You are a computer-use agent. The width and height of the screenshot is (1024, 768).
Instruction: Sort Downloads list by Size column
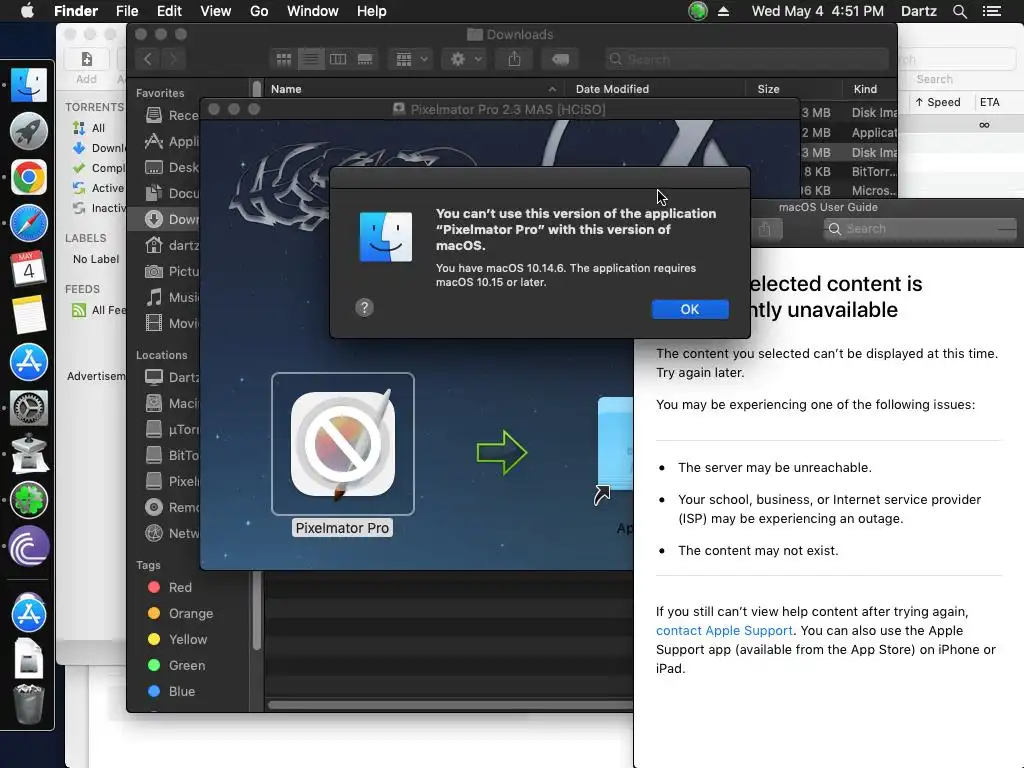(x=795, y=89)
